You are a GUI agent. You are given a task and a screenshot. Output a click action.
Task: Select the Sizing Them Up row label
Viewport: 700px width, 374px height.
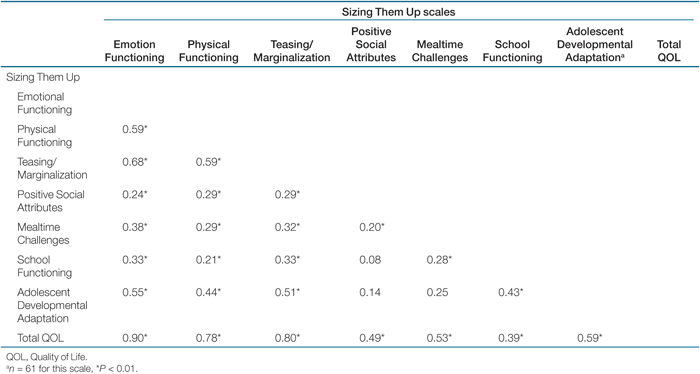pos(43,77)
